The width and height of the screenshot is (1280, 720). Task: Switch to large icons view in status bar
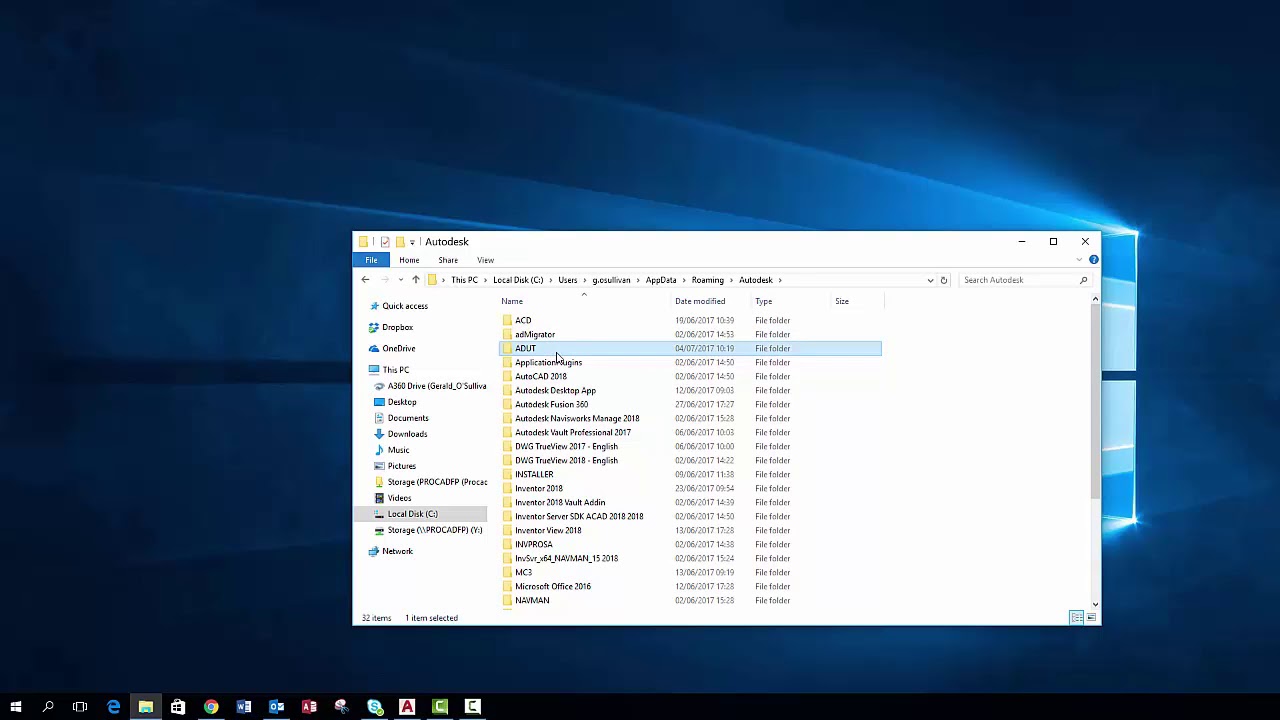tap(1091, 618)
